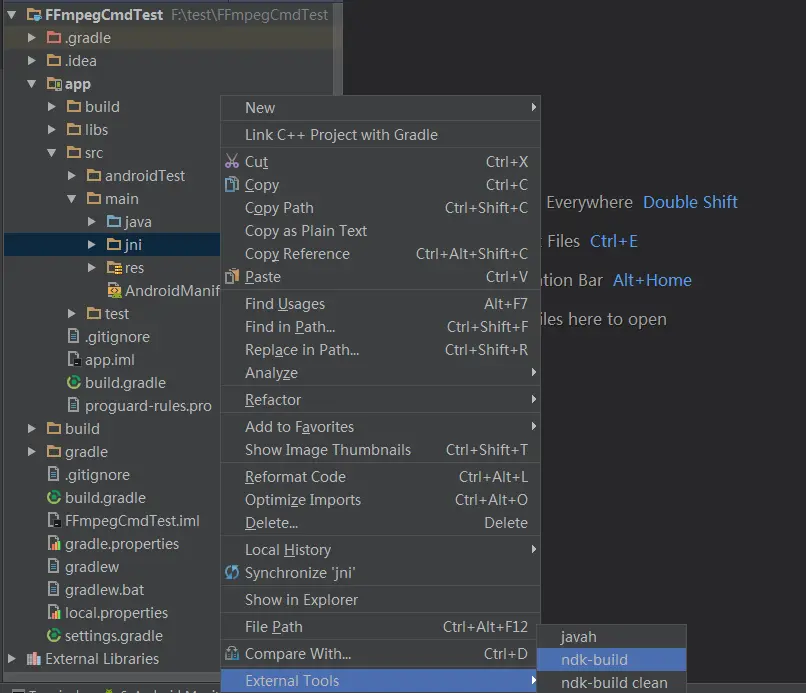Click the project tree vertical scrollbar

click(338, 49)
